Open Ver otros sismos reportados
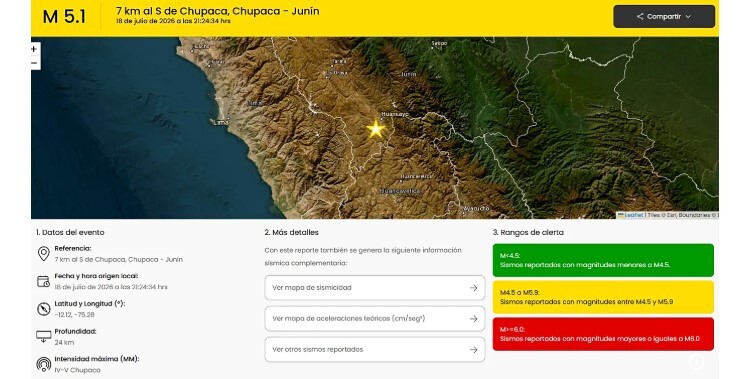The height and width of the screenshot is (379, 753). point(375,349)
